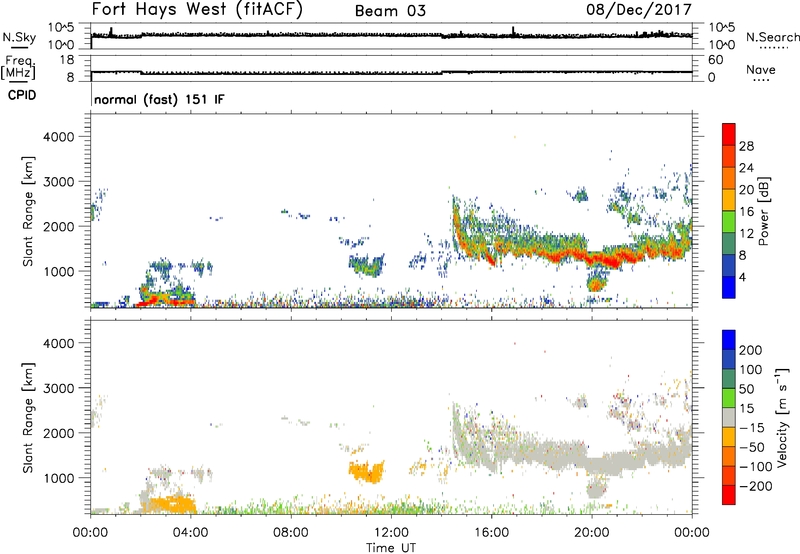Click the light green segment of Power colorbar

(729, 222)
